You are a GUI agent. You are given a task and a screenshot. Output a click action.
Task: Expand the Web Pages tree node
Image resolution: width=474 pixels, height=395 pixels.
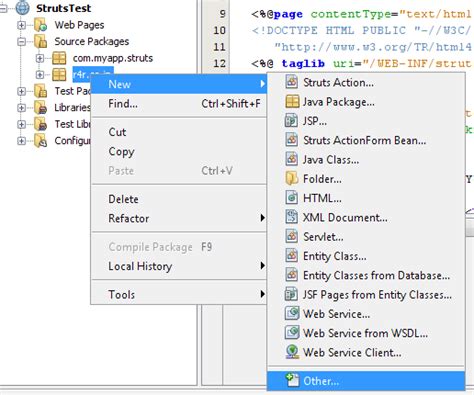[21, 25]
